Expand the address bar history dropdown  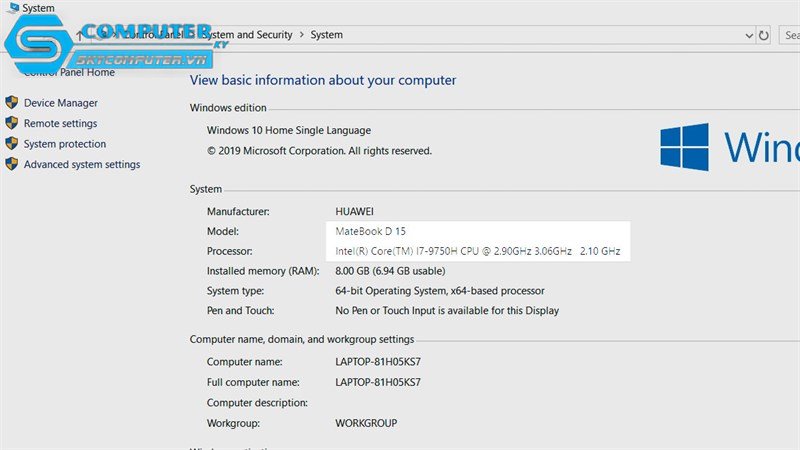click(748, 36)
